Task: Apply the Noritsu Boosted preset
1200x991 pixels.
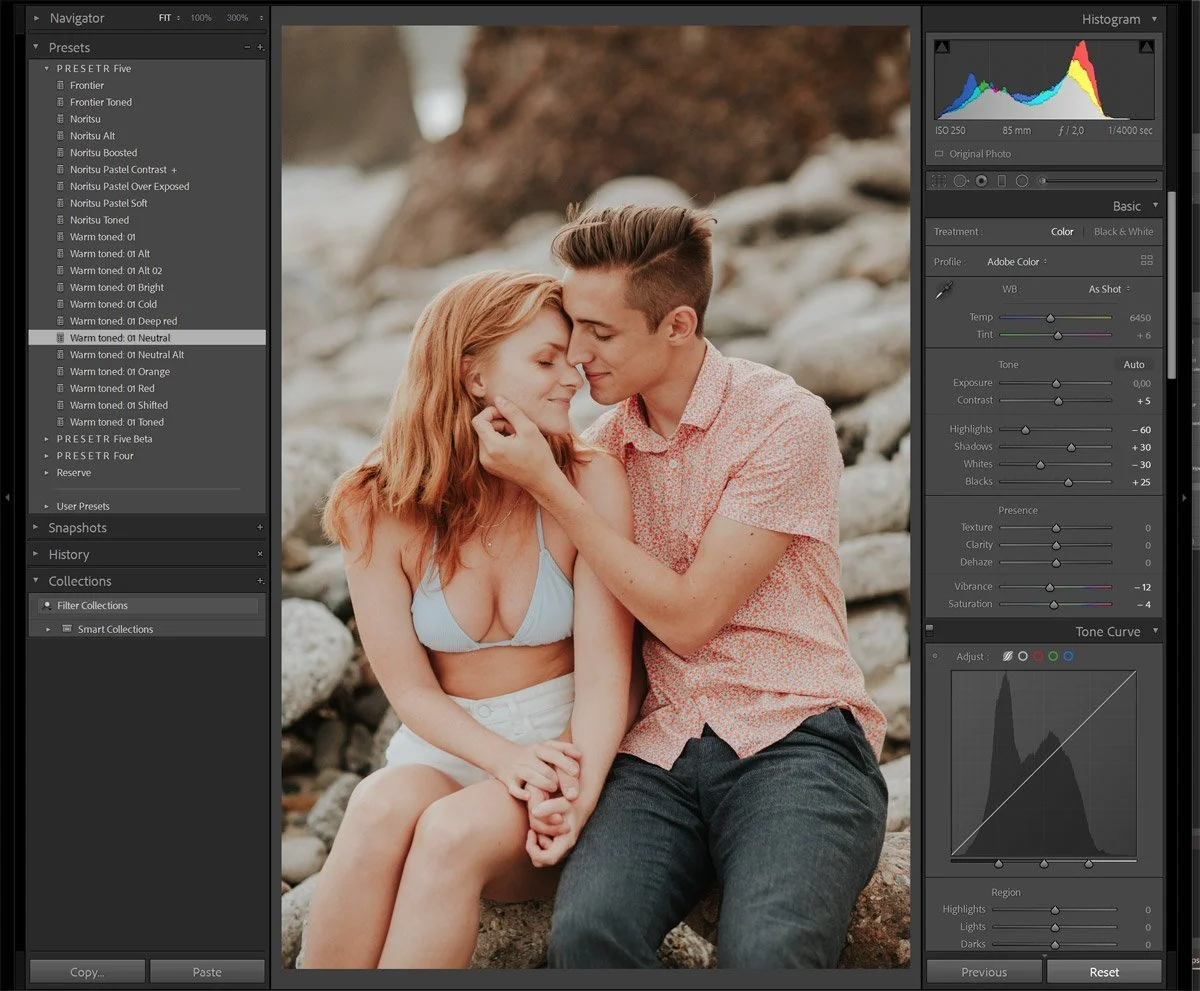Action: pos(103,153)
